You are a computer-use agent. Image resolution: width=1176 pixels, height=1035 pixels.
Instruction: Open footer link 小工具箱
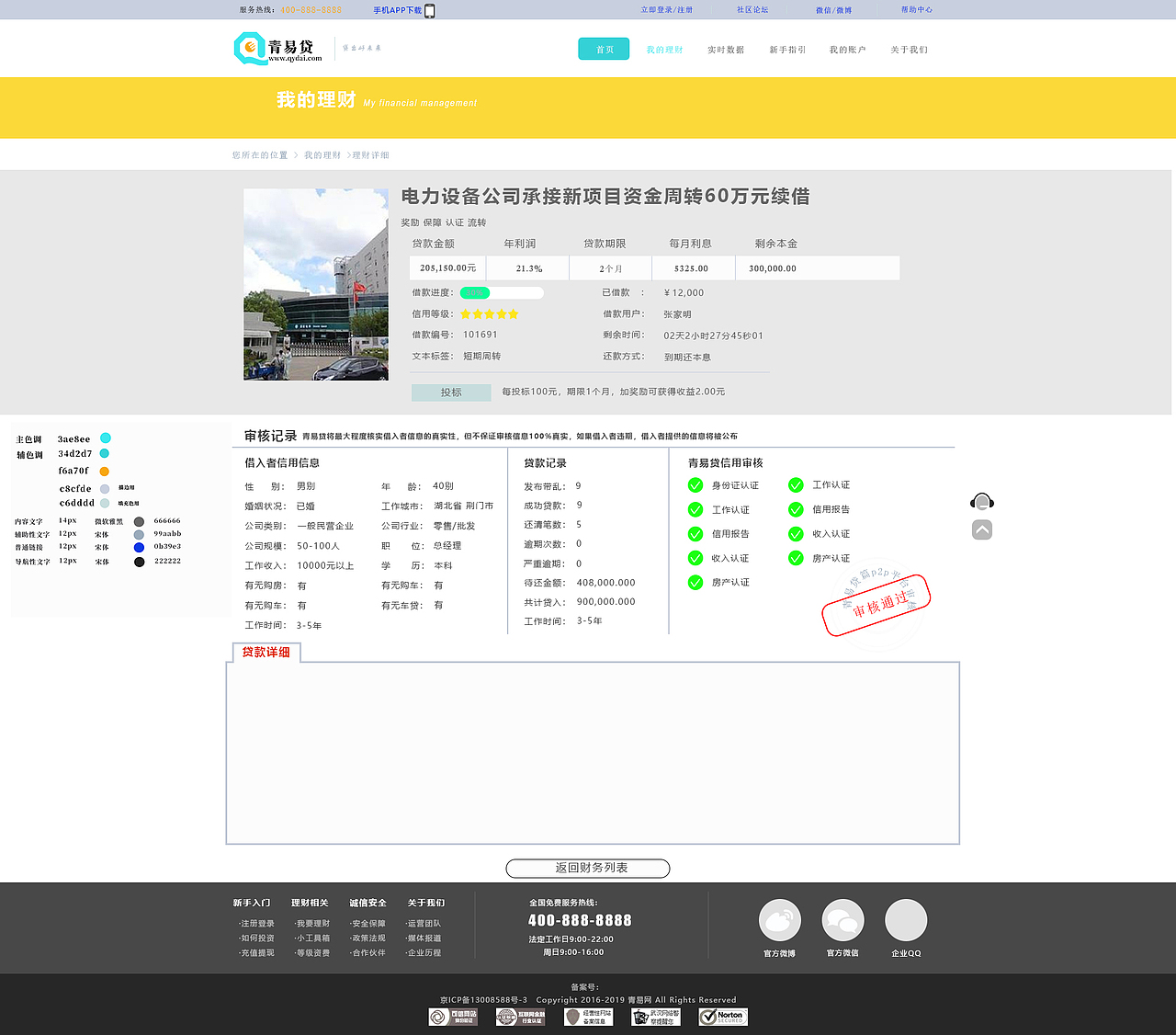pos(312,938)
